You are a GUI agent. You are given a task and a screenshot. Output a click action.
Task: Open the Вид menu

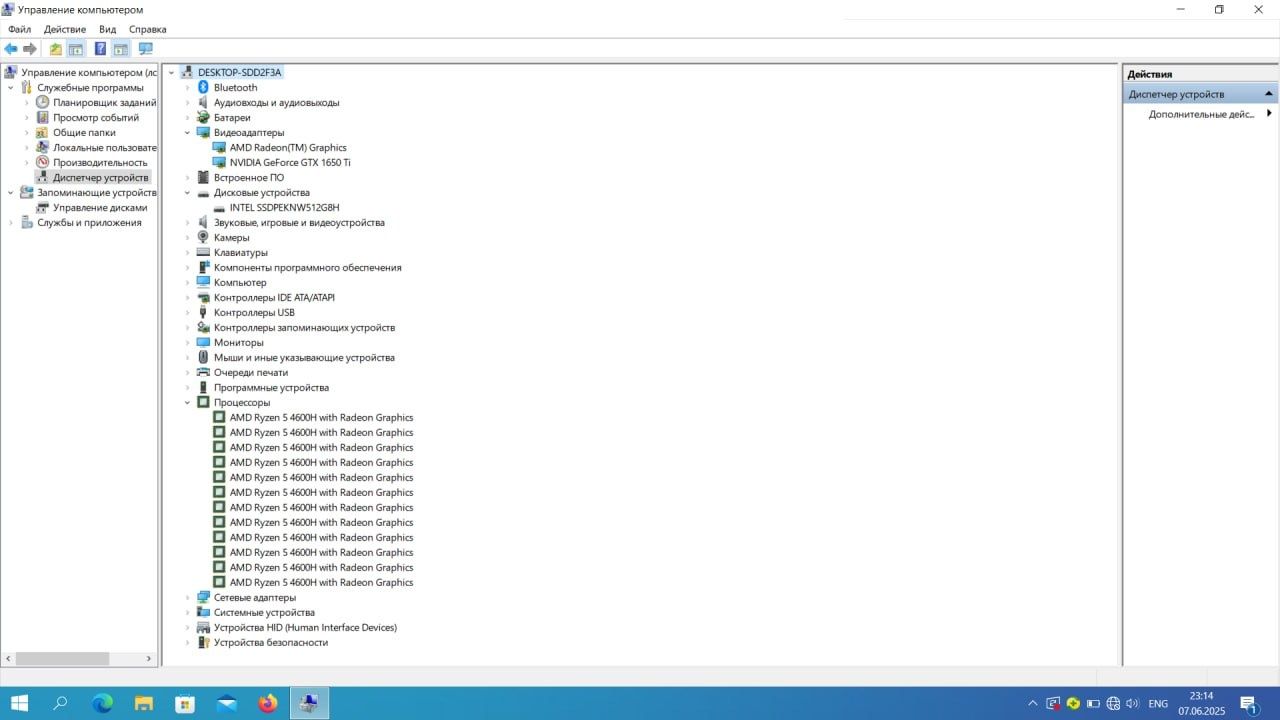click(x=107, y=29)
